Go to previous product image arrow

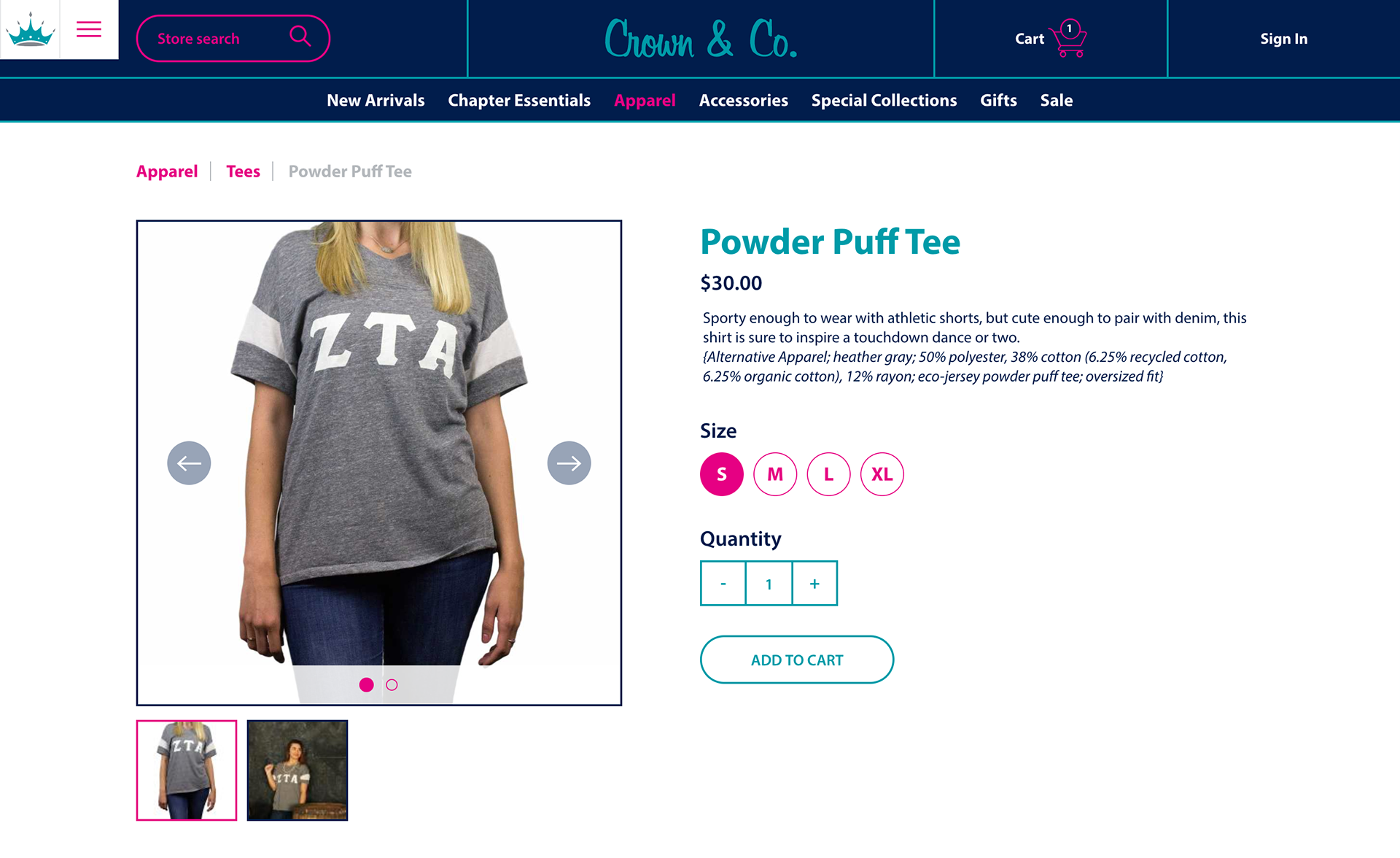[x=189, y=463]
